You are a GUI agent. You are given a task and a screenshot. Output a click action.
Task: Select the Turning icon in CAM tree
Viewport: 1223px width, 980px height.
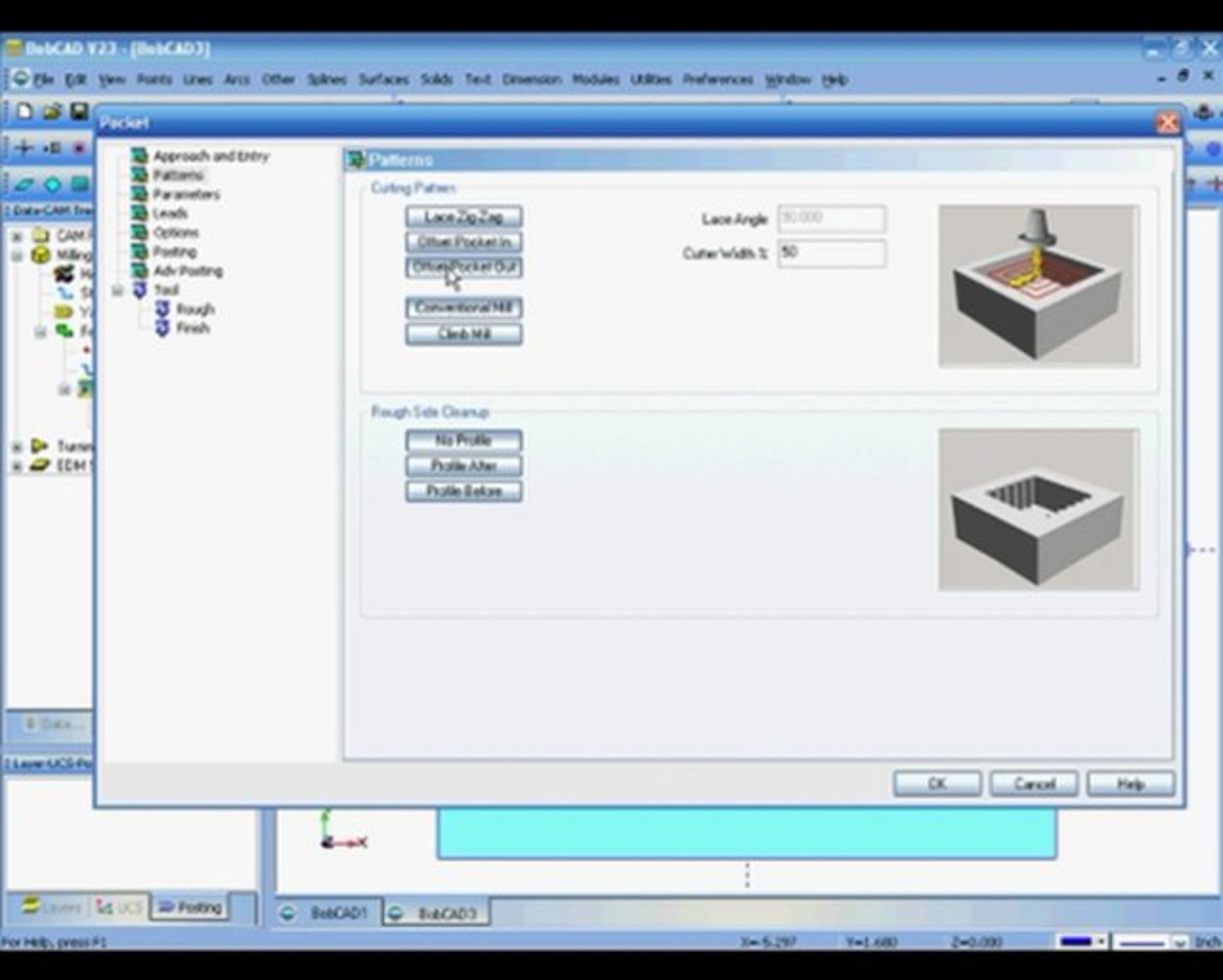coord(39,446)
